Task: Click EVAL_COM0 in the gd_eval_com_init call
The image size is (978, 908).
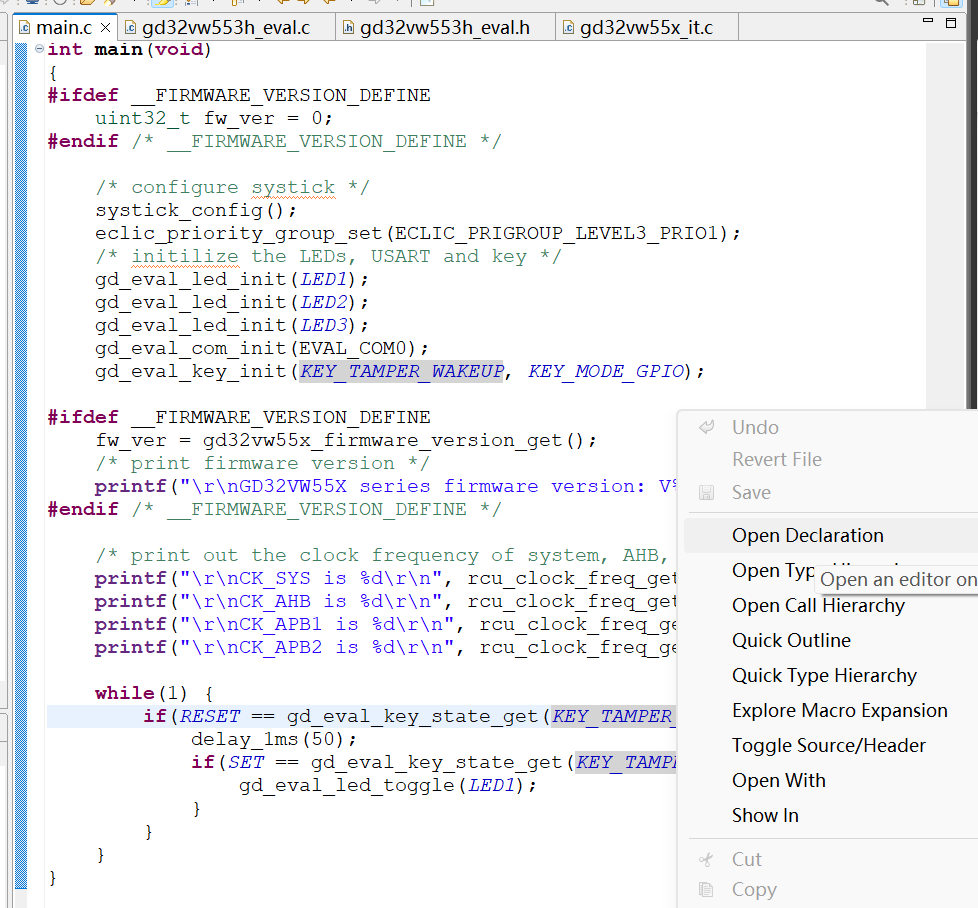Action: pos(353,349)
